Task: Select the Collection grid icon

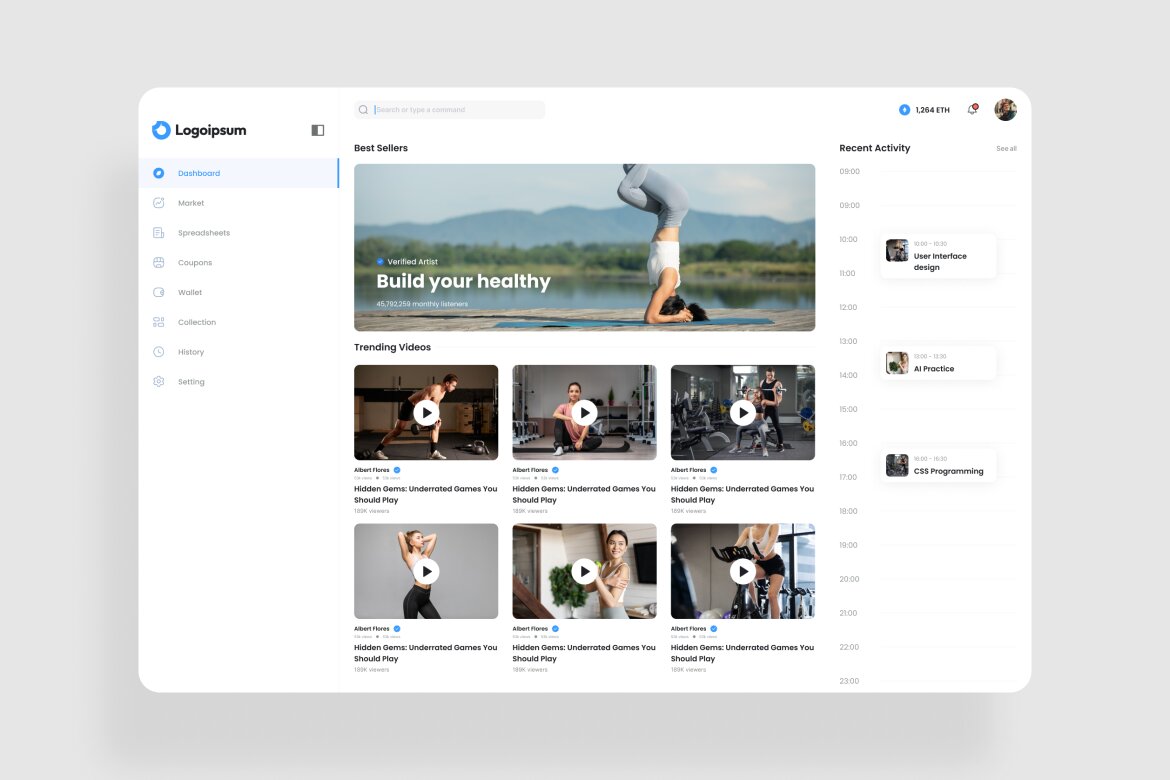Action: [160, 322]
